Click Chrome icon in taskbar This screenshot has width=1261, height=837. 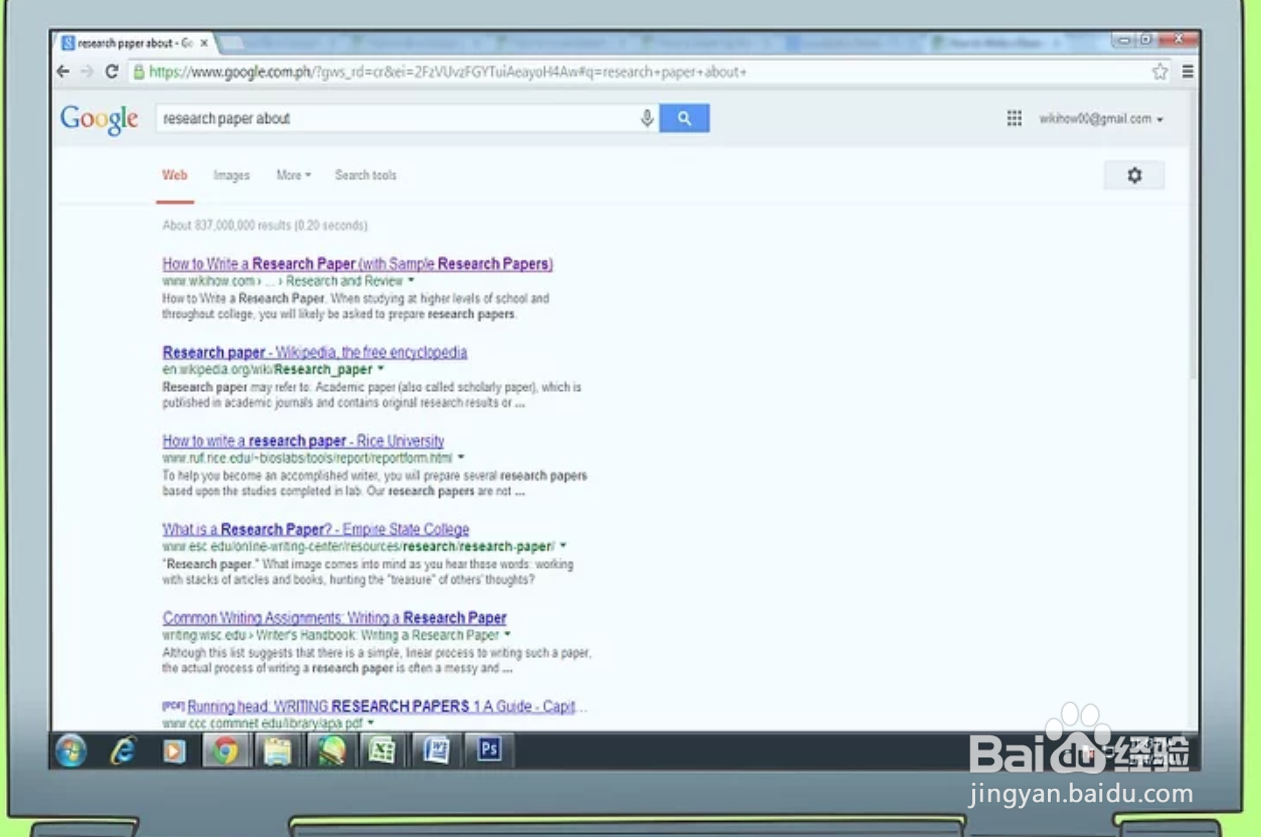pyautogui.click(x=226, y=750)
